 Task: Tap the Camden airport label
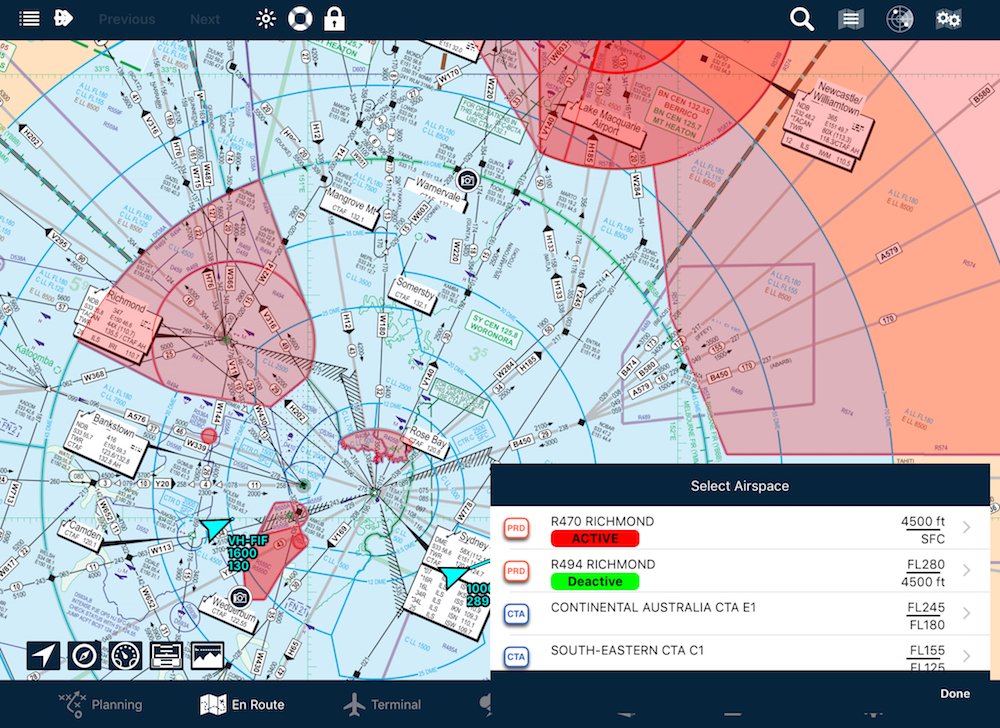tap(80, 534)
